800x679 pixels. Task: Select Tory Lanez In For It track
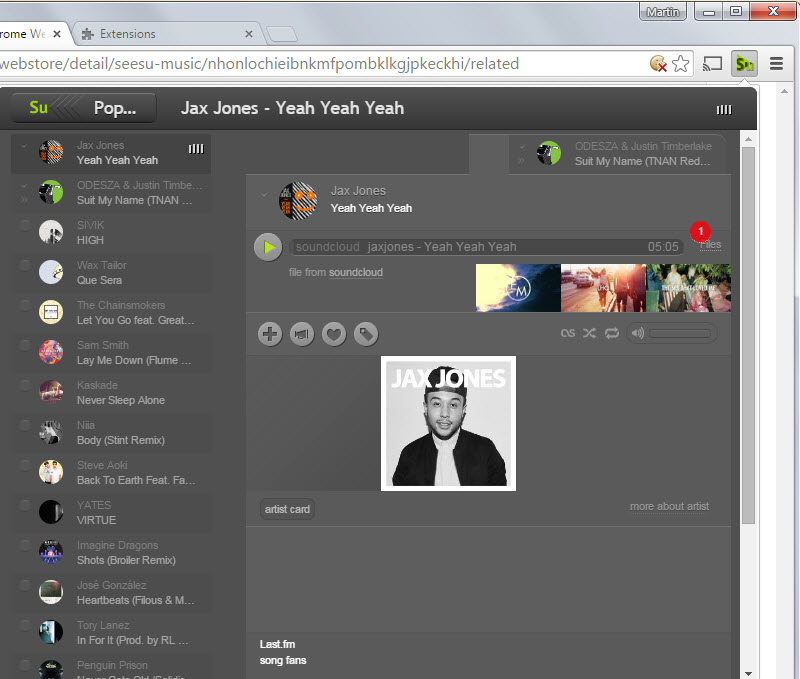pyautogui.click(x=111, y=633)
